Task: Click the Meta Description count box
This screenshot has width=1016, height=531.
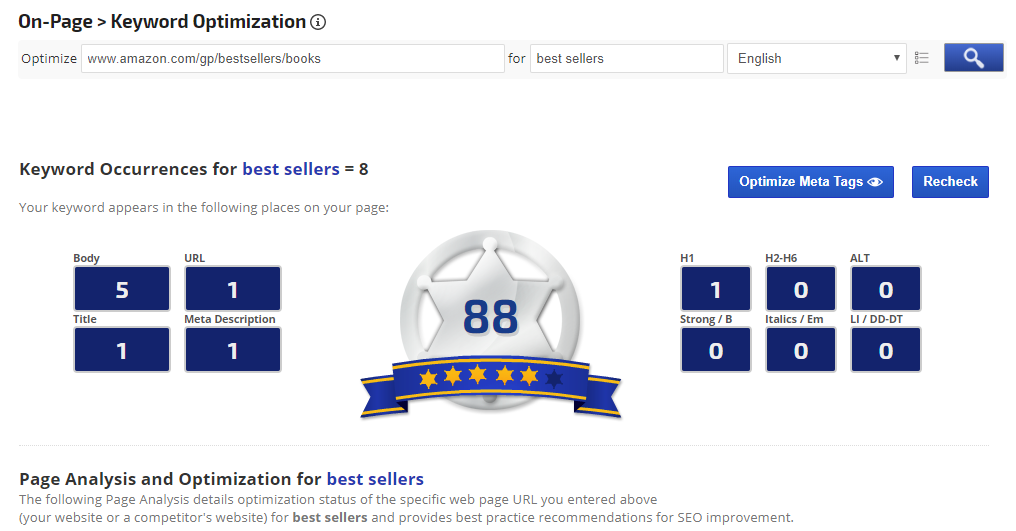Action: pyautogui.click(x=232, y=350)
